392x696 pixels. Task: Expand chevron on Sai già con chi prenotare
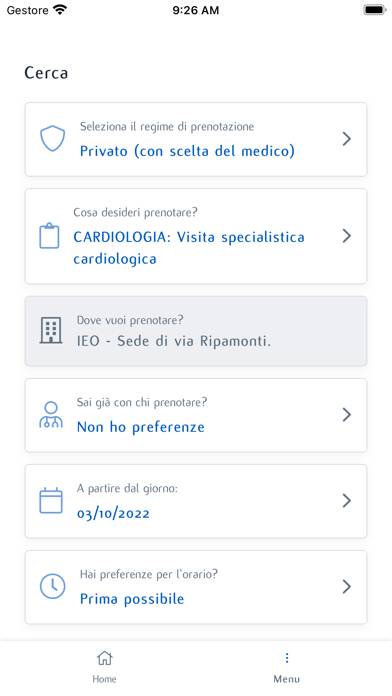point(347,415)
